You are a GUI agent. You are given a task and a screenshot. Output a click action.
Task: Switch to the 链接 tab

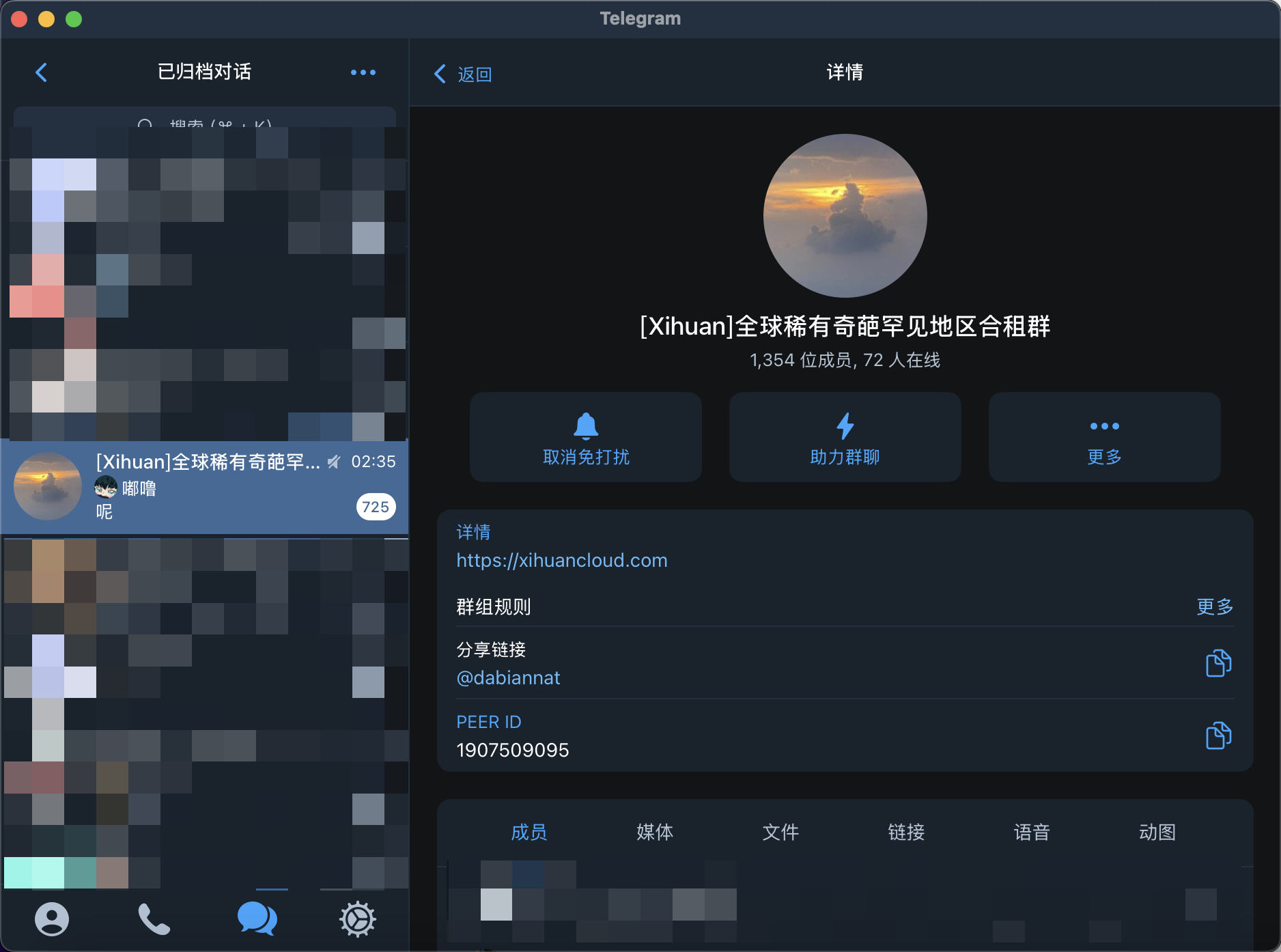[x=906, y=832]
